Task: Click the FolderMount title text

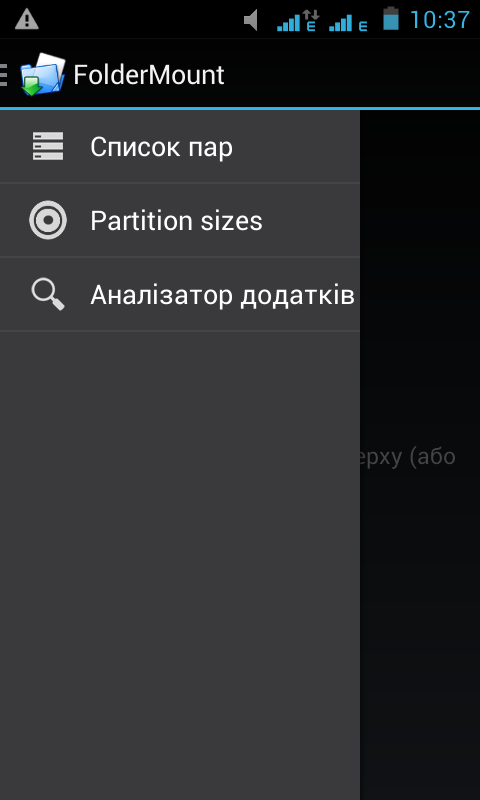Action: tap(149, 75)
